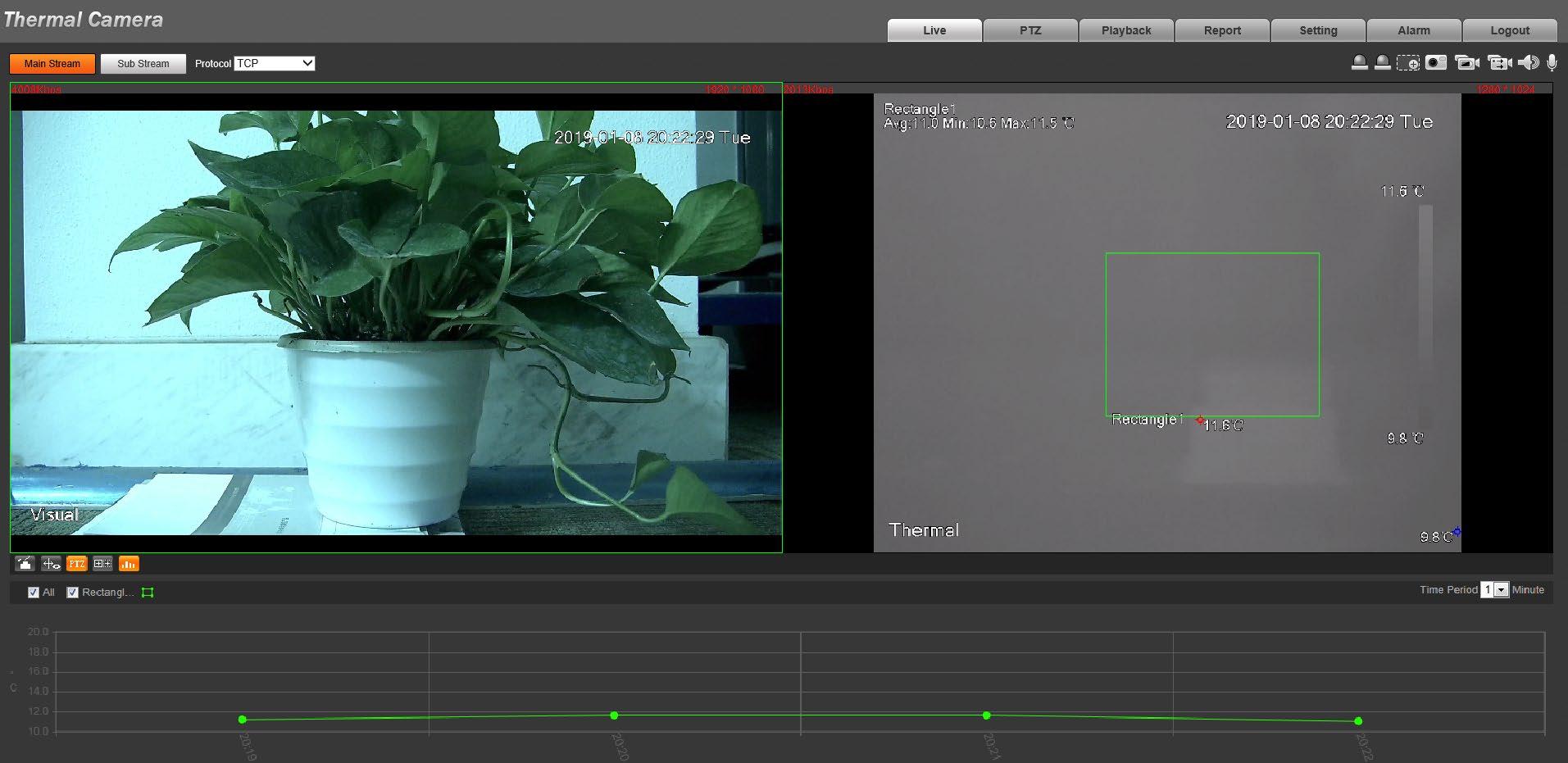Select the Sub Stream button
The width and height of the screenshot is (1568, 763).
pos(143,64)
